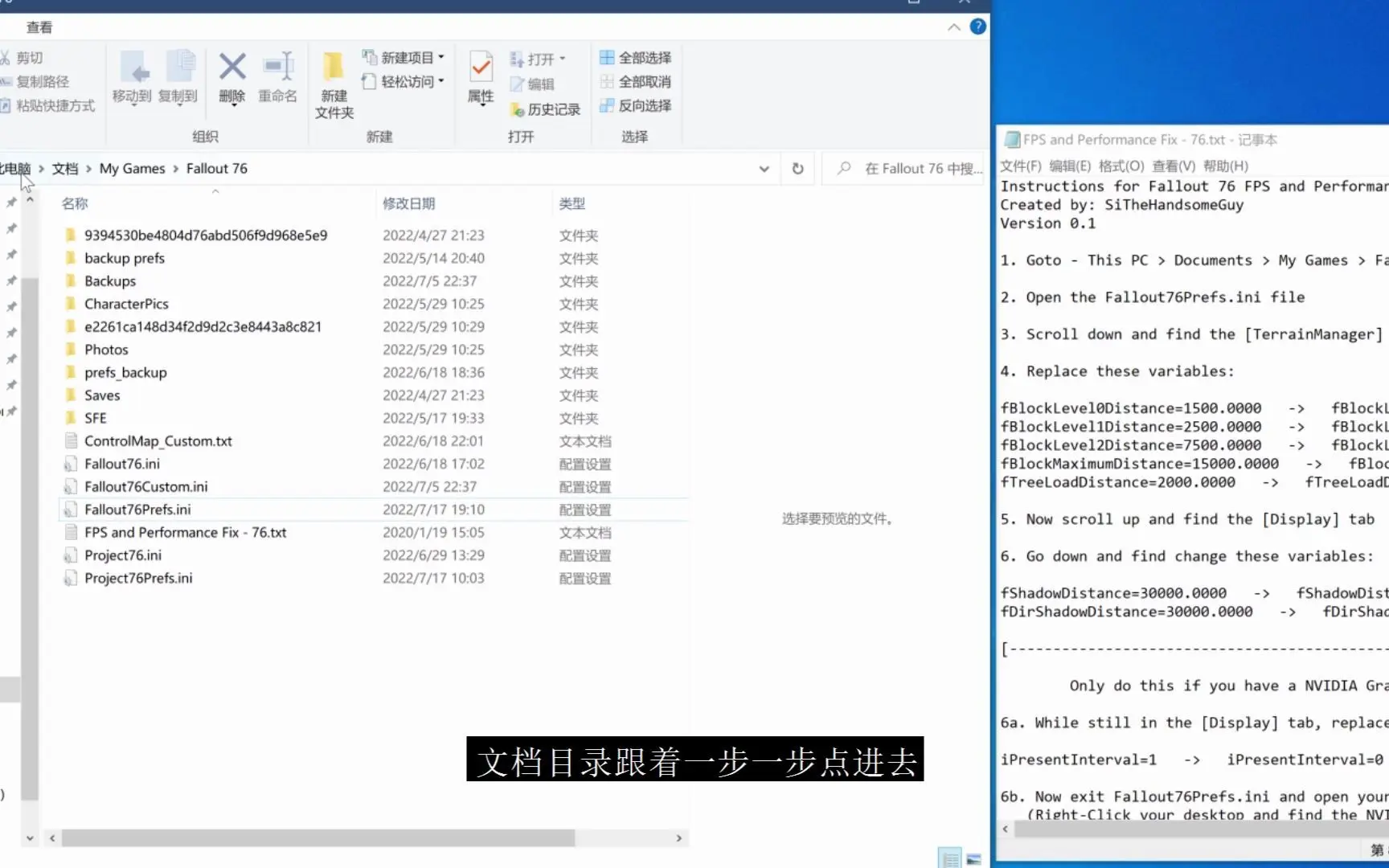This screenshot has height=868, width=1389.
Task: Open the New item (新建项目) dropdown
Action: 403,58
